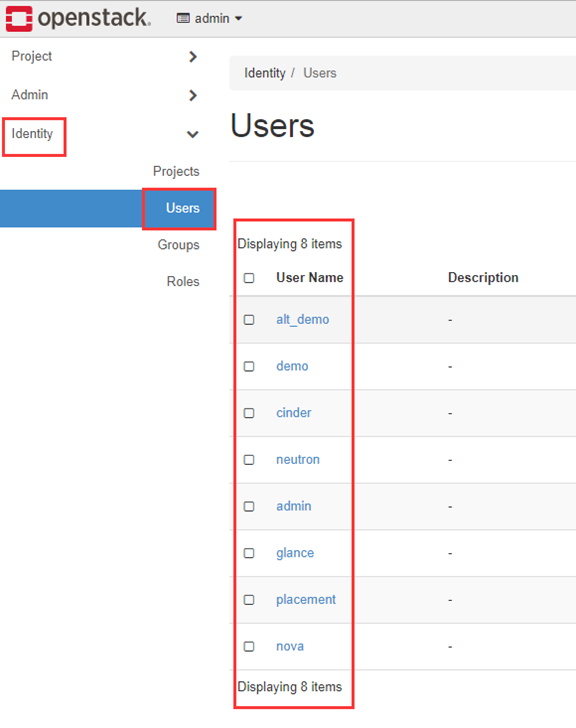Check the placement user checkbox
The width and height of the screenshot is (576, 728).
point(249,600)
